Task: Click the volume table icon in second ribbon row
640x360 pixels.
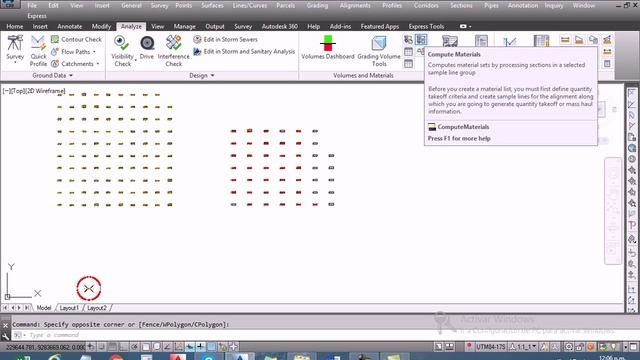Action: pos(408,52)
